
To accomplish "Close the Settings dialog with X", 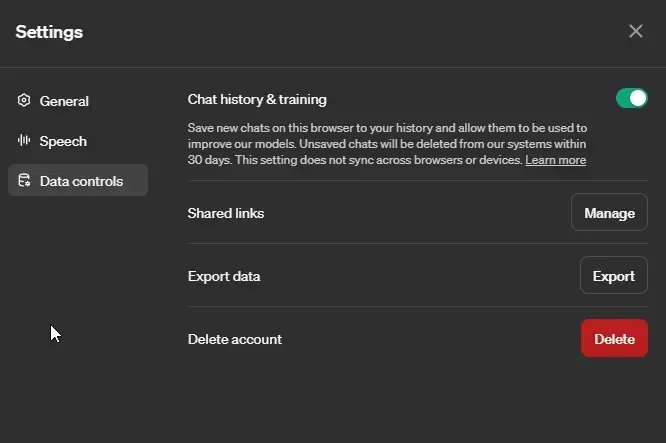I will pos(635,31).
